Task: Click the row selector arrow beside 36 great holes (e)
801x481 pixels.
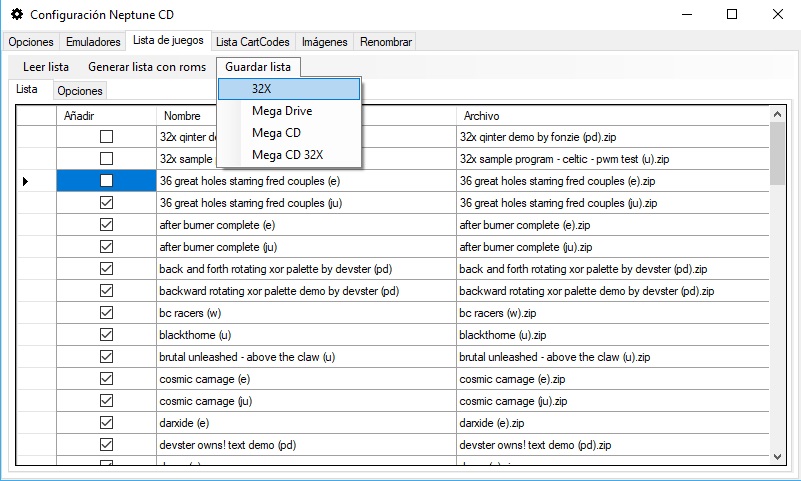Action: (x=25, y=181)
